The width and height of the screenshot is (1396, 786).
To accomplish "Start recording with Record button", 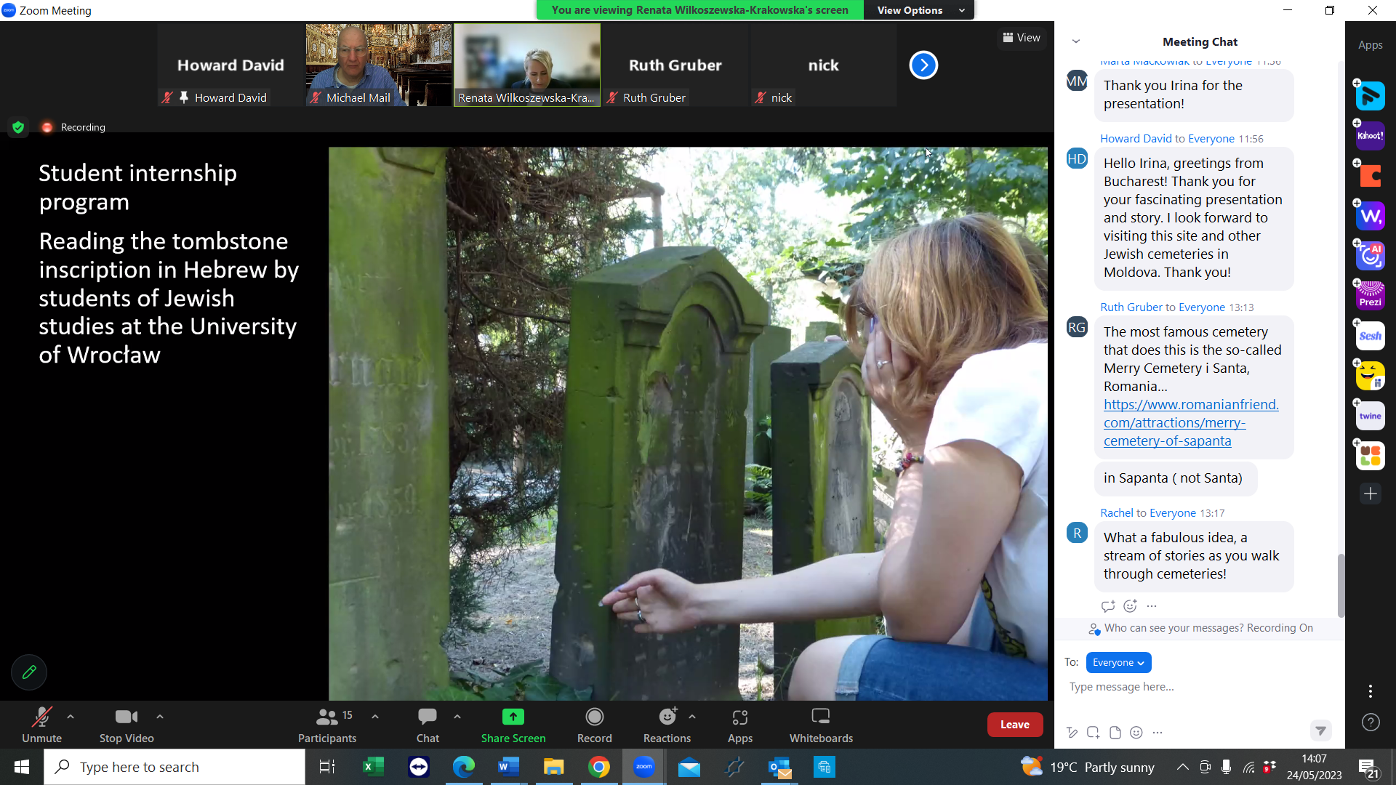I will click(594, 725).
